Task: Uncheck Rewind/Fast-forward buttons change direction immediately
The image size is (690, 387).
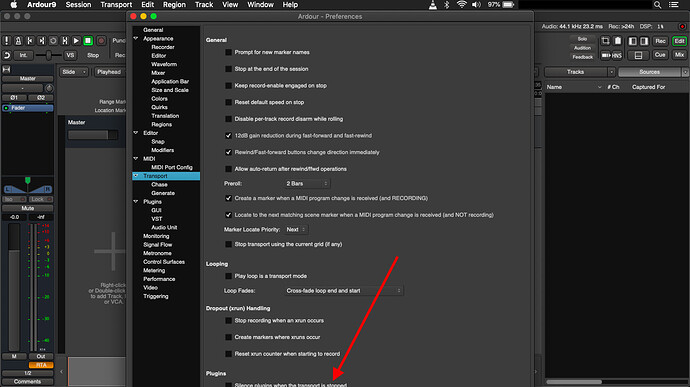Action: (x=228, y=152)
